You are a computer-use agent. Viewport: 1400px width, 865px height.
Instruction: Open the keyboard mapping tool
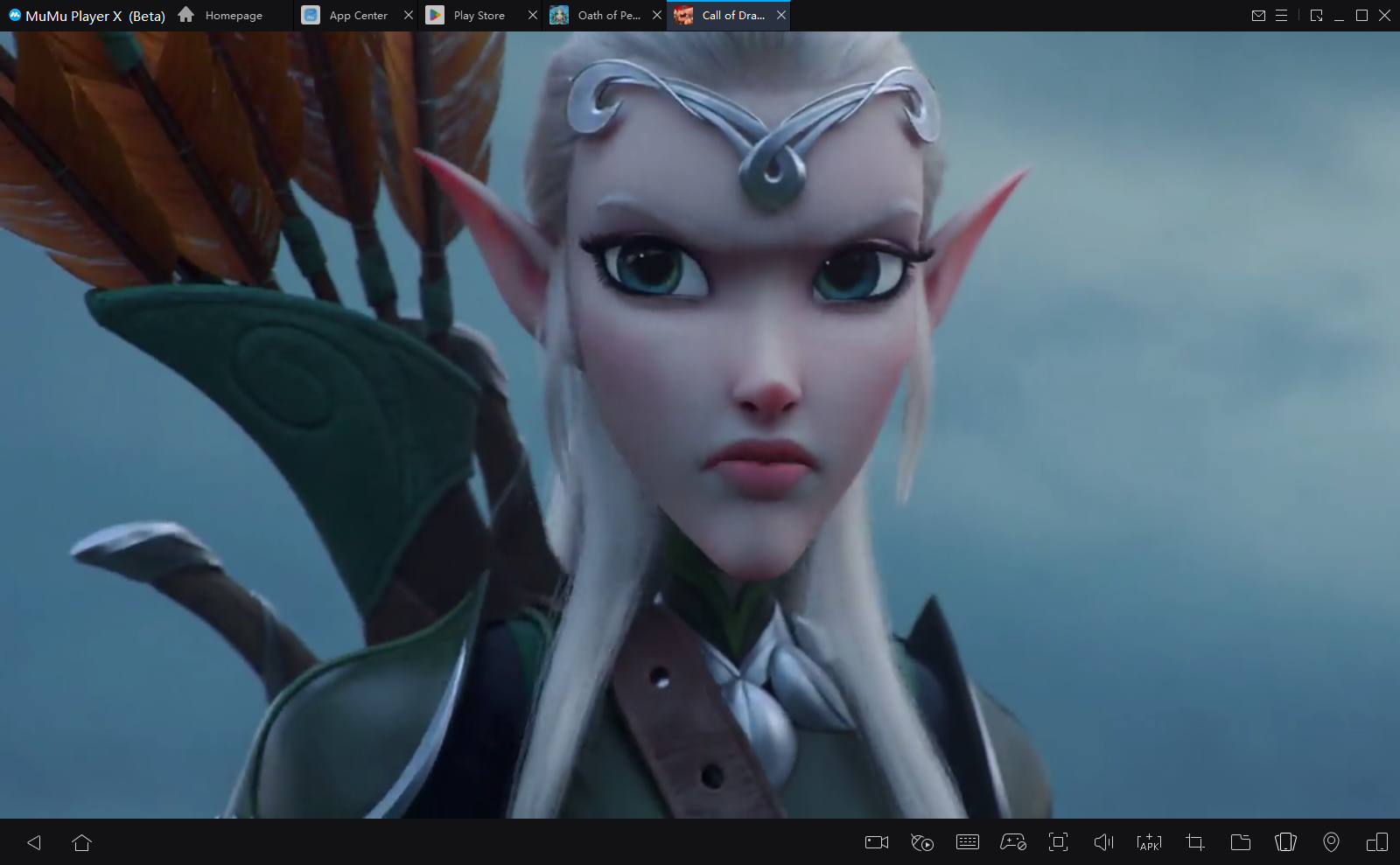tap(968, 842)
